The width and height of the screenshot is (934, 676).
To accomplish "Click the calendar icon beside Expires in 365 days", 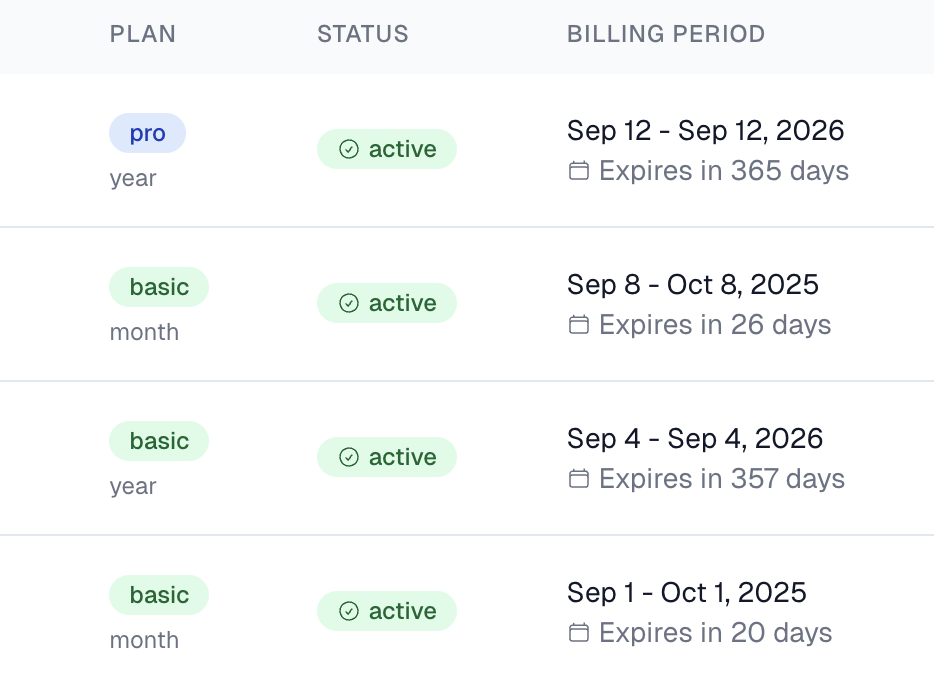I will (x=578, y=171).
